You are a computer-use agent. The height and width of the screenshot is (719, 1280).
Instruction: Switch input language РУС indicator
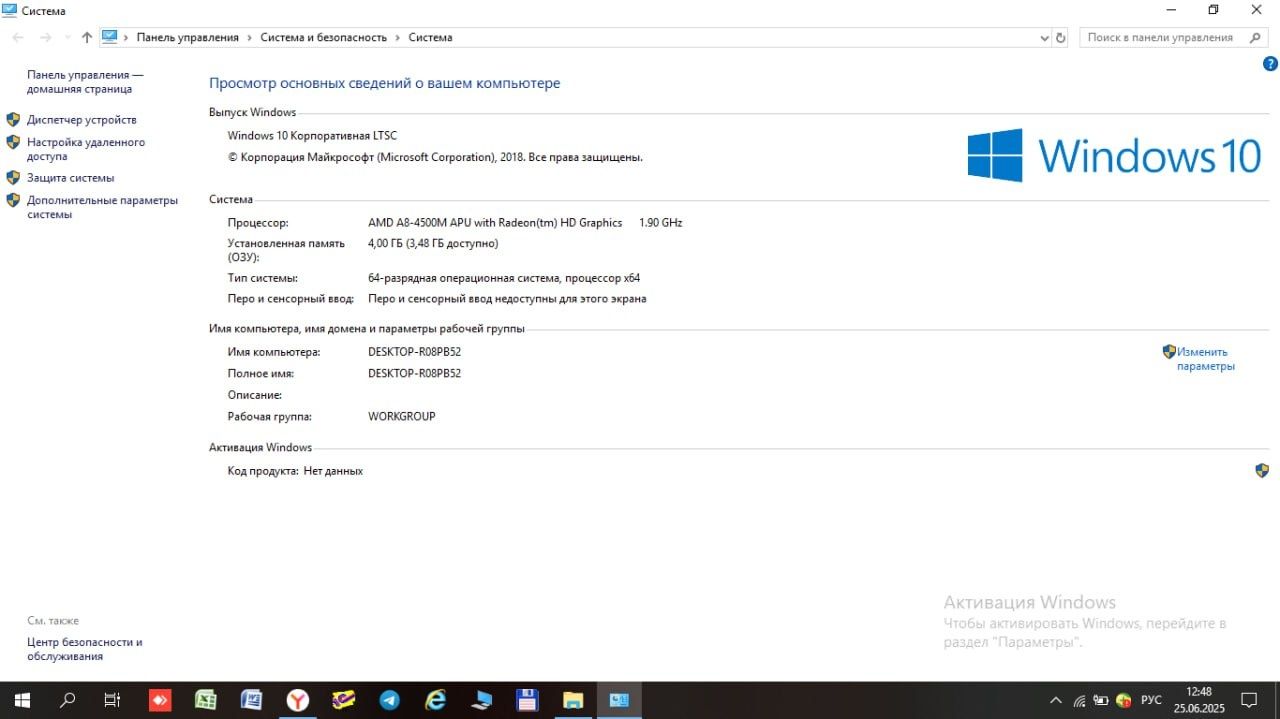click(1151, 700)
